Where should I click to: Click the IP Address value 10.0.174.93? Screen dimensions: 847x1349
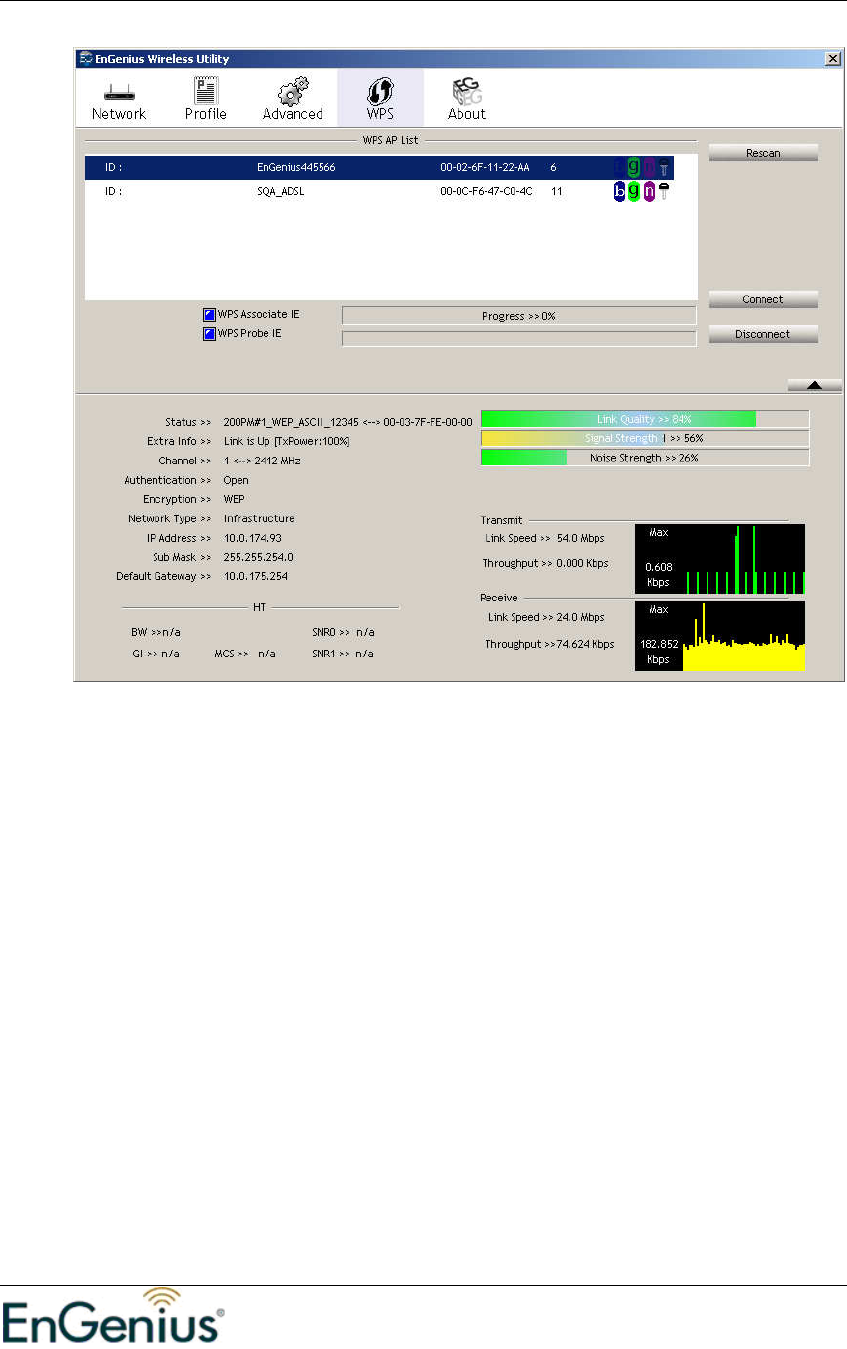[x=251, y=538]
